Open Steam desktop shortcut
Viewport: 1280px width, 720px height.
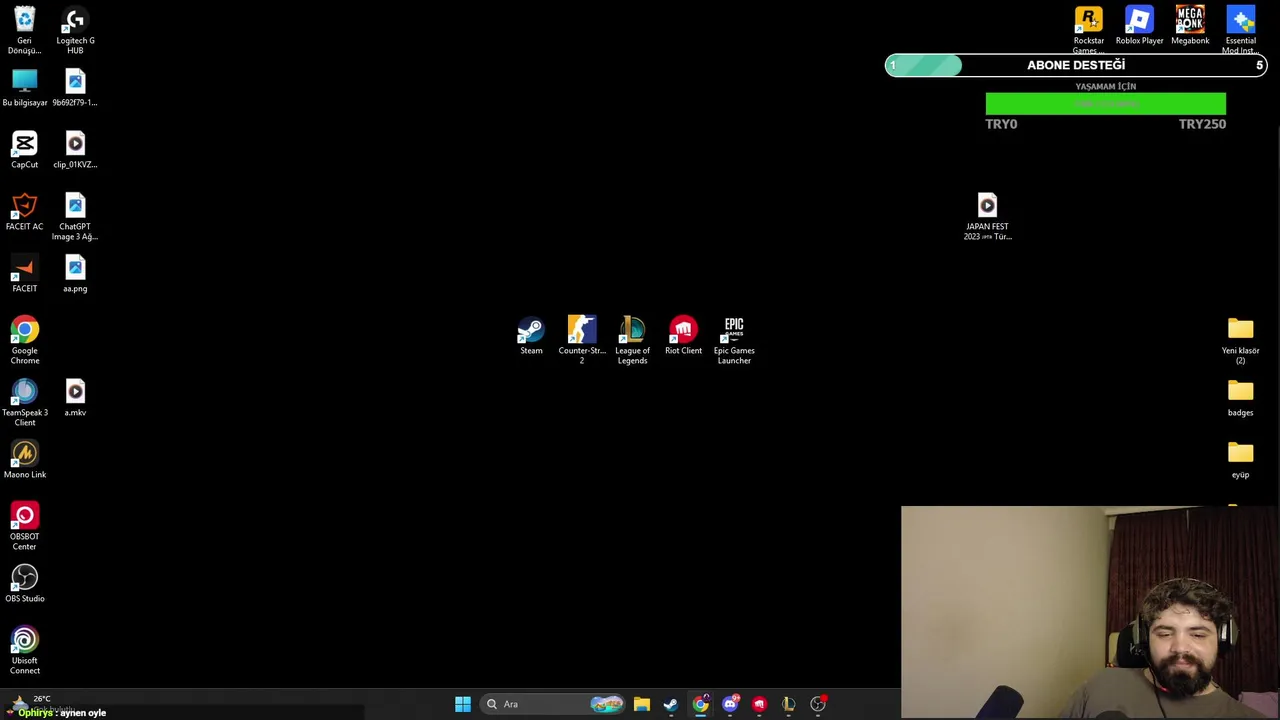[x=531, y=336]
